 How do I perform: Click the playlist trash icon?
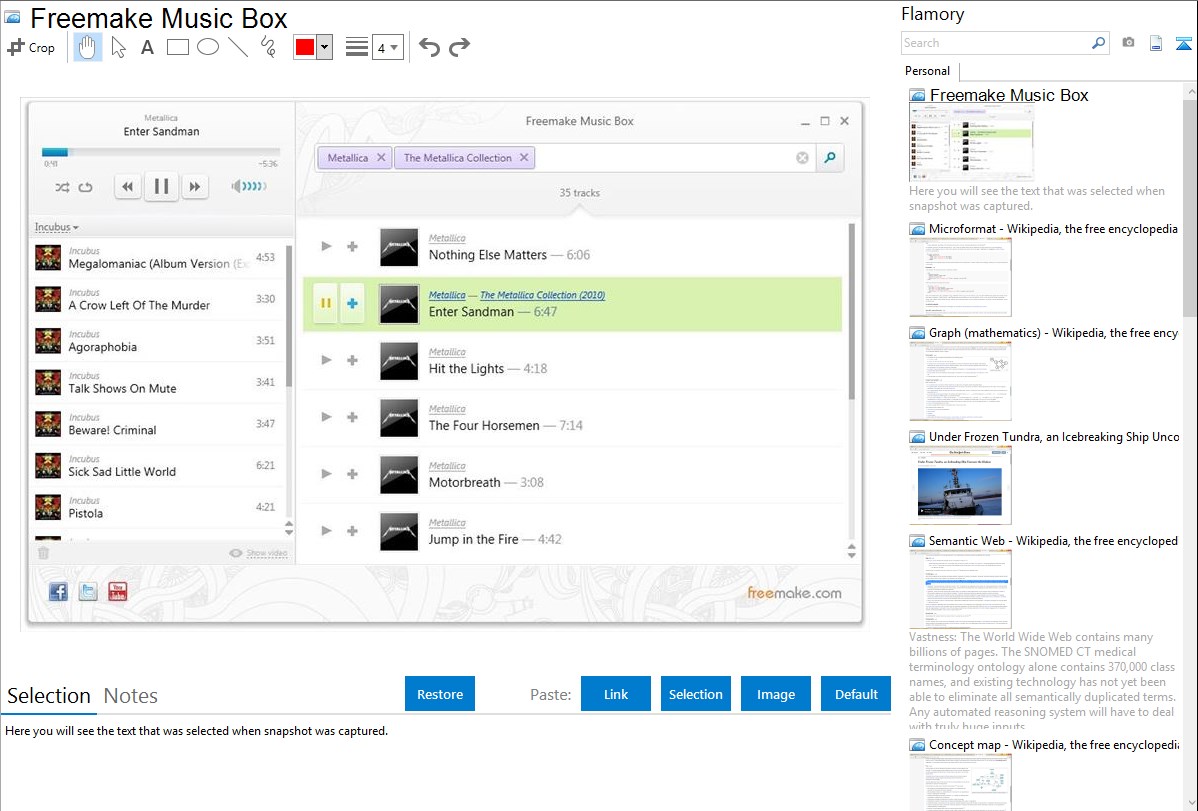44,553
